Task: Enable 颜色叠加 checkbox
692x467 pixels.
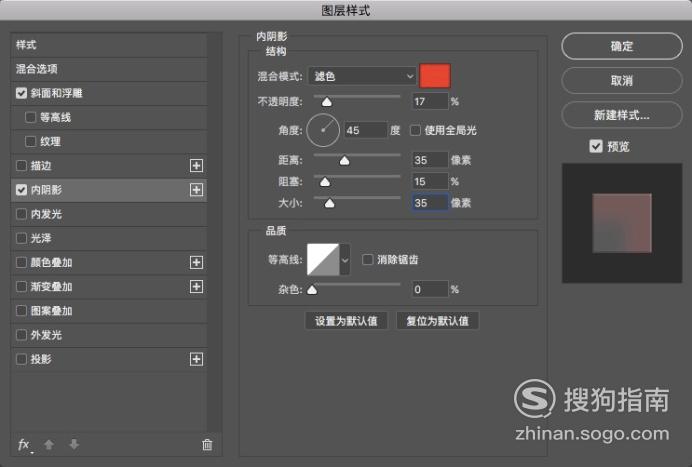Action: [x=21, y=262]
